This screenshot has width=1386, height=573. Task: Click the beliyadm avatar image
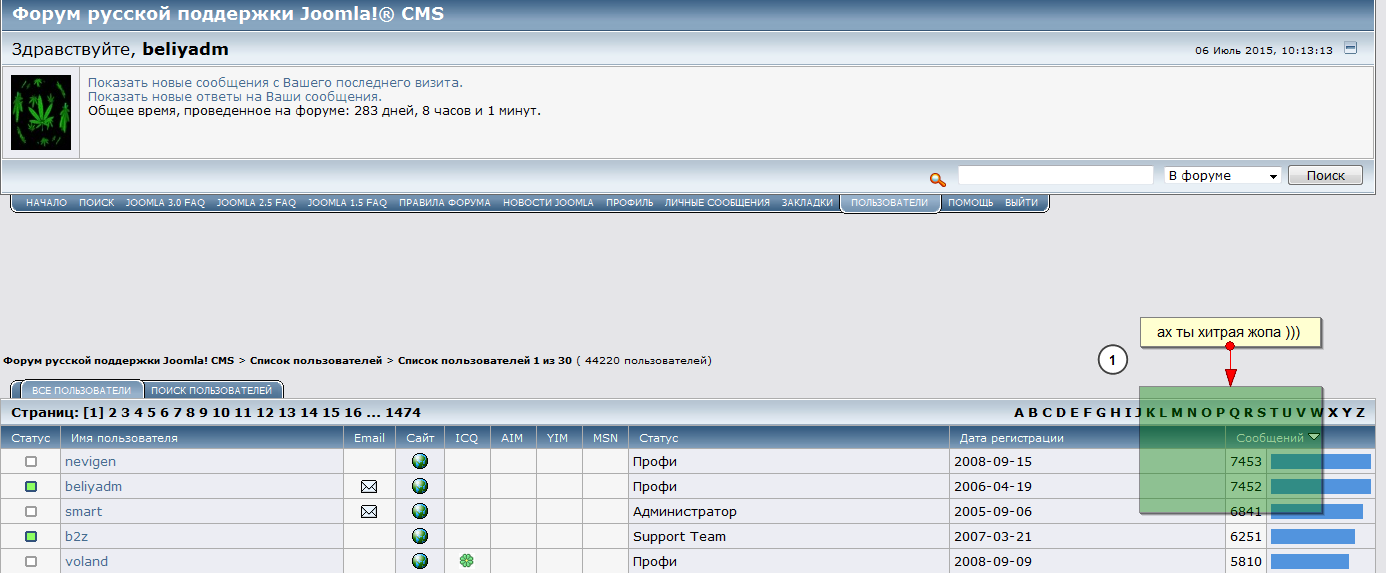(x=41, y=112)
